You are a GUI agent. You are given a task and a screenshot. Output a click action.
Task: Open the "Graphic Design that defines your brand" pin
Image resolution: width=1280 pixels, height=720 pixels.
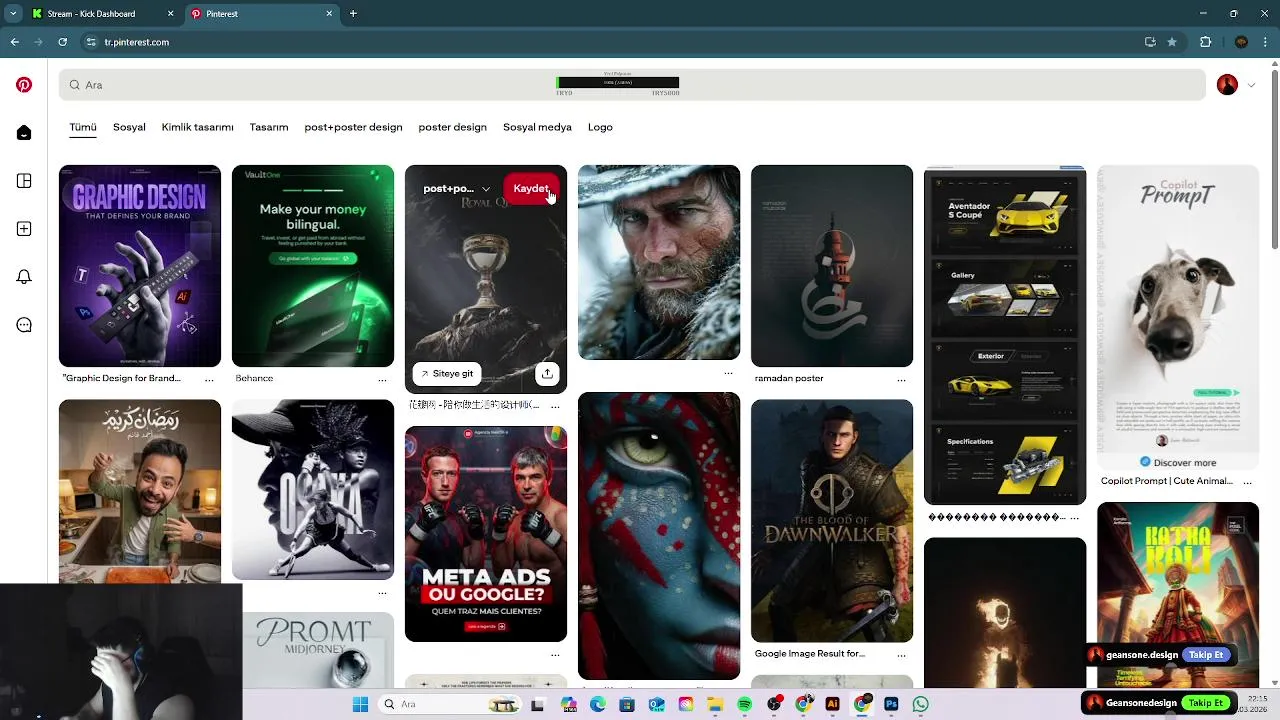(x=140, y=266)
